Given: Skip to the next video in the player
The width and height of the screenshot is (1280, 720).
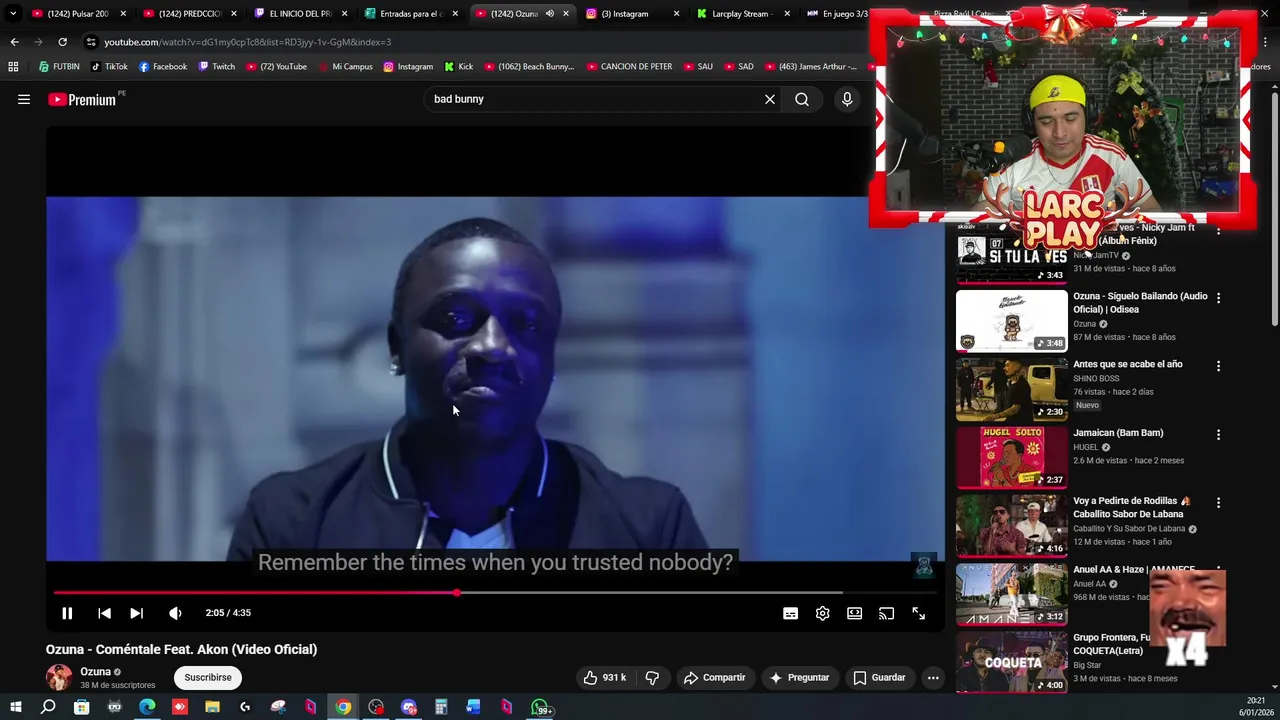Looking at the screenshot, I should click(x=137, y=613).
